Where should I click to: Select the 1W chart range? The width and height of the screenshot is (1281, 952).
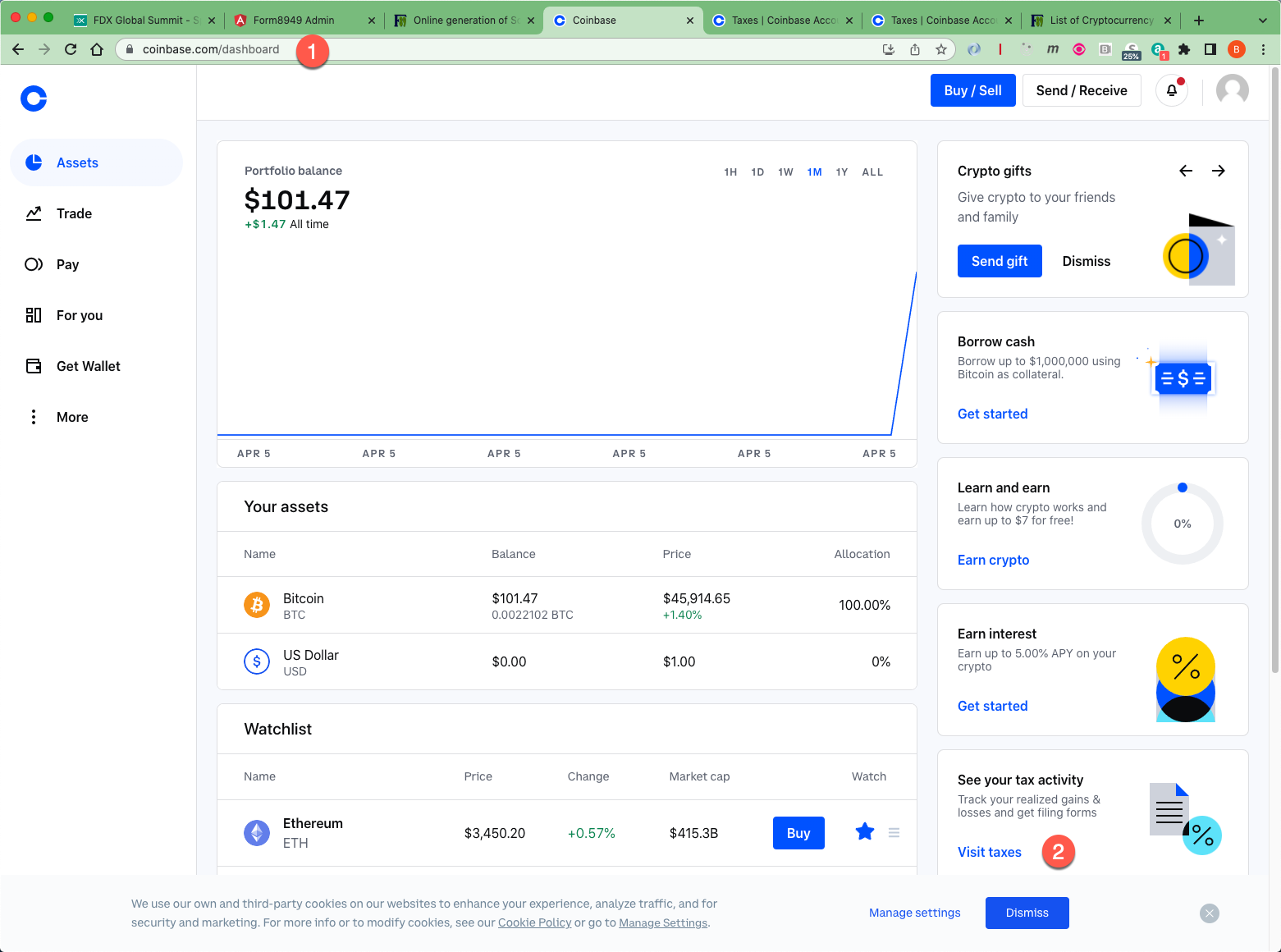(x=785, y=172)
